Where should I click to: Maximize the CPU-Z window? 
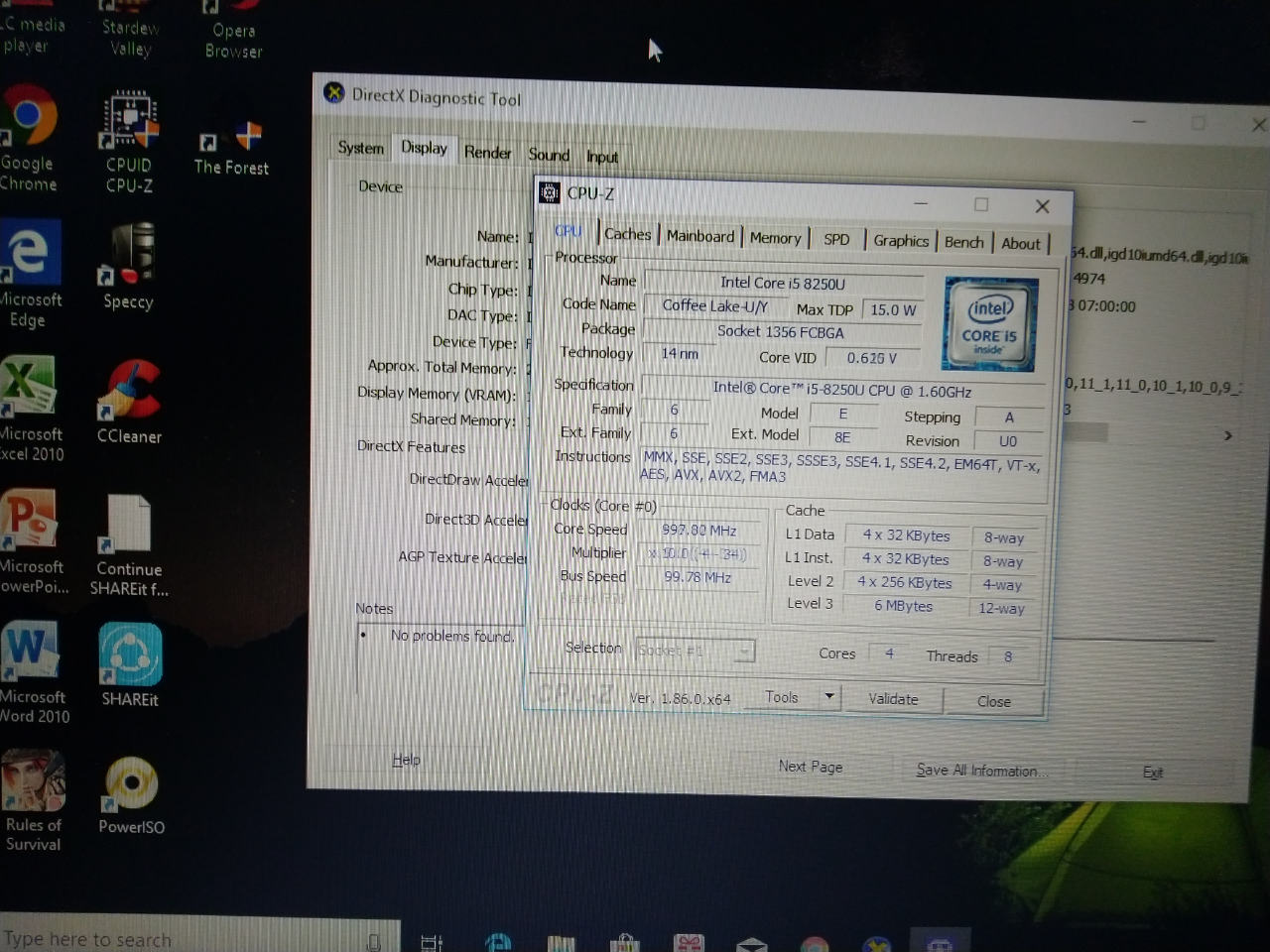(x=981, y=204)
